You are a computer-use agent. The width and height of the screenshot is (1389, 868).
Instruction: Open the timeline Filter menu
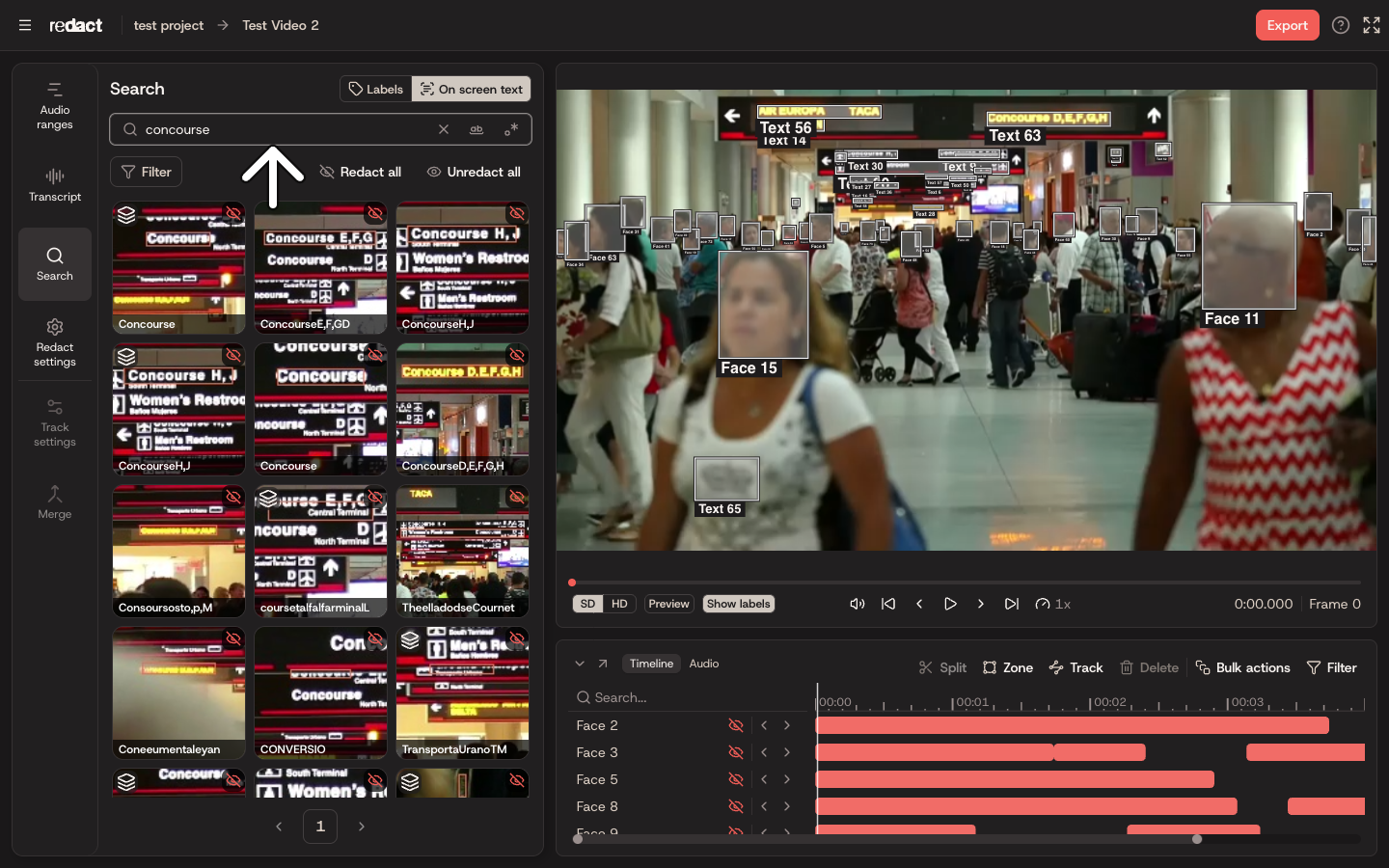pyautogui.click(x=1331, y=667)
